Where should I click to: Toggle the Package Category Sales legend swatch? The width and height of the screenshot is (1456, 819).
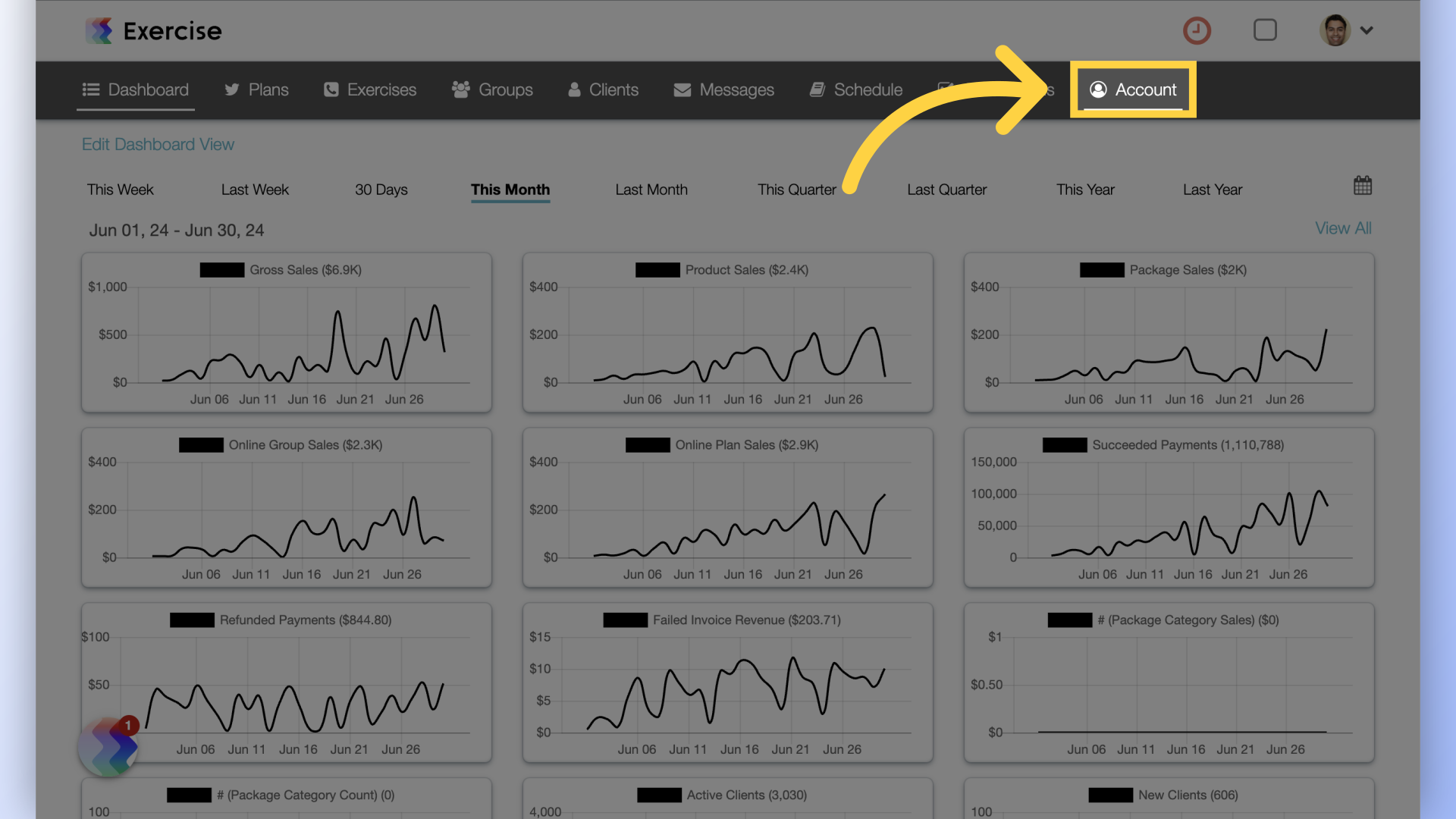(1070, 620)
